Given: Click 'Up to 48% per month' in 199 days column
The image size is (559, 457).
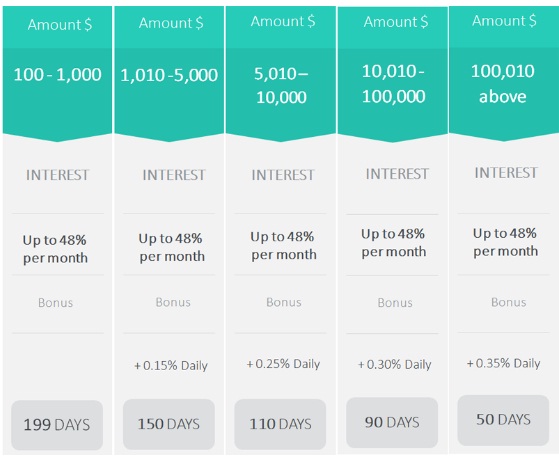Looking at the screenshot, I should coord(55,249).
